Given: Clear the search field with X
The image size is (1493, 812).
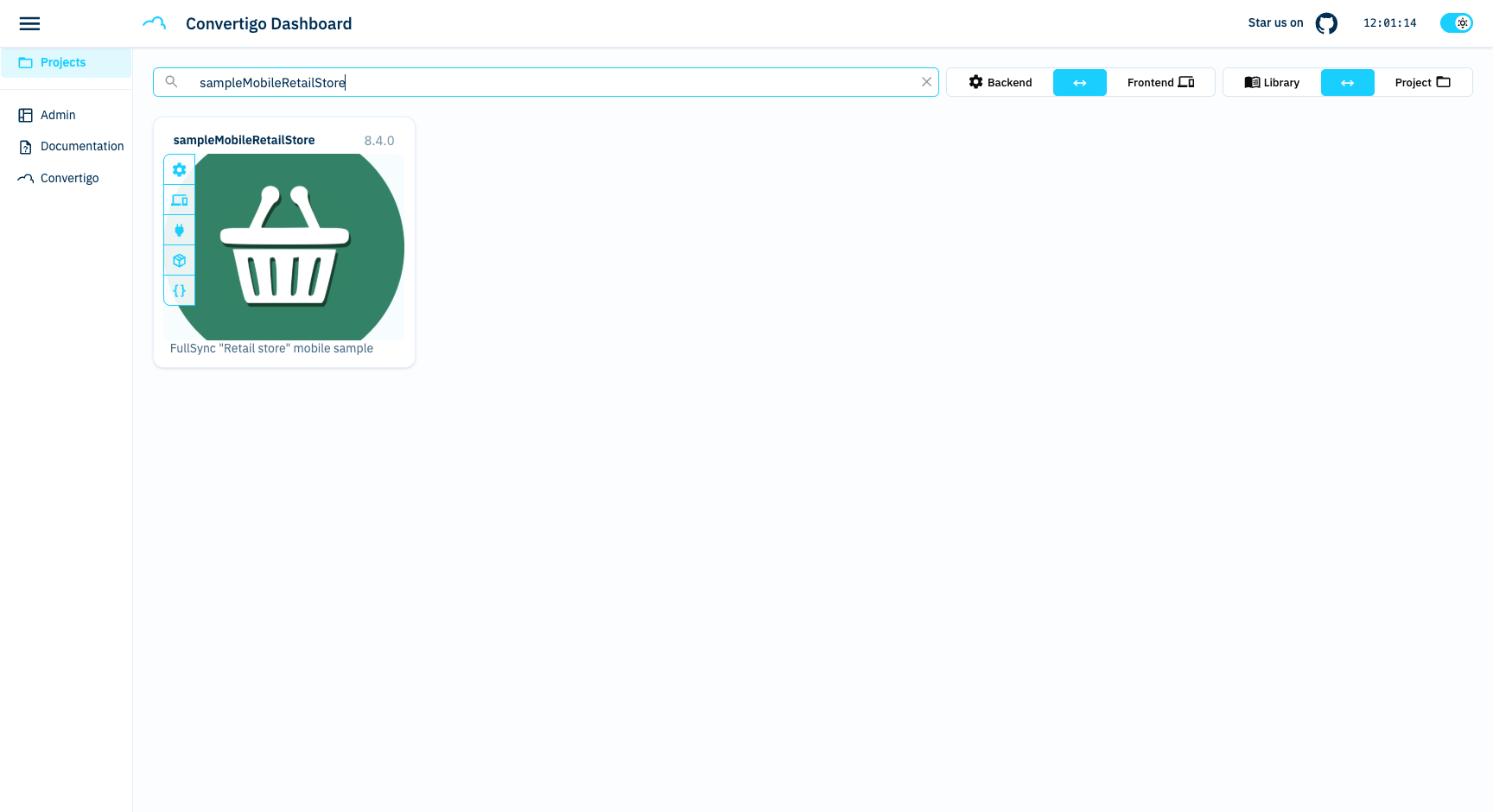Looking at the screenshot, I should pos(926,82).
